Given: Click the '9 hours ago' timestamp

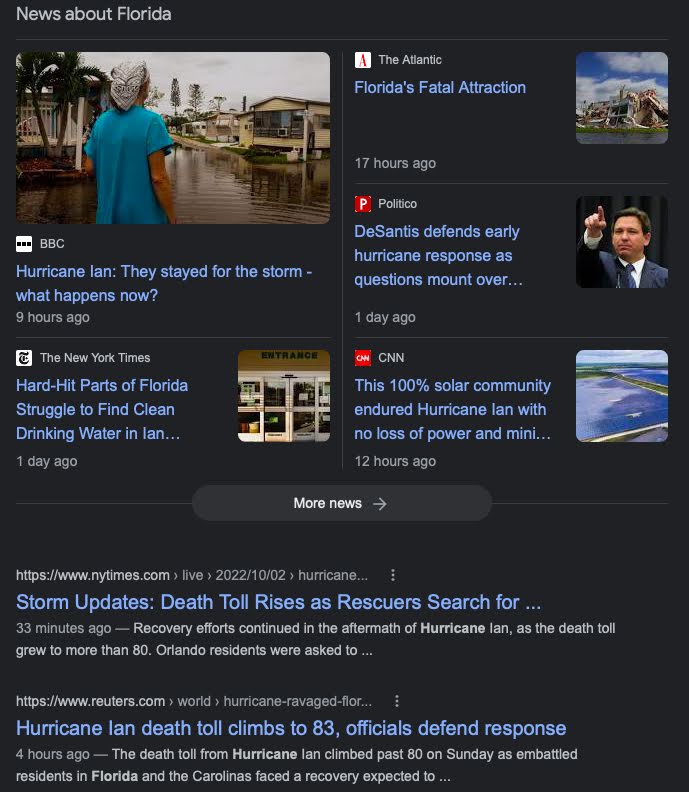Looking at the screenshot, I should pos(53,318).
